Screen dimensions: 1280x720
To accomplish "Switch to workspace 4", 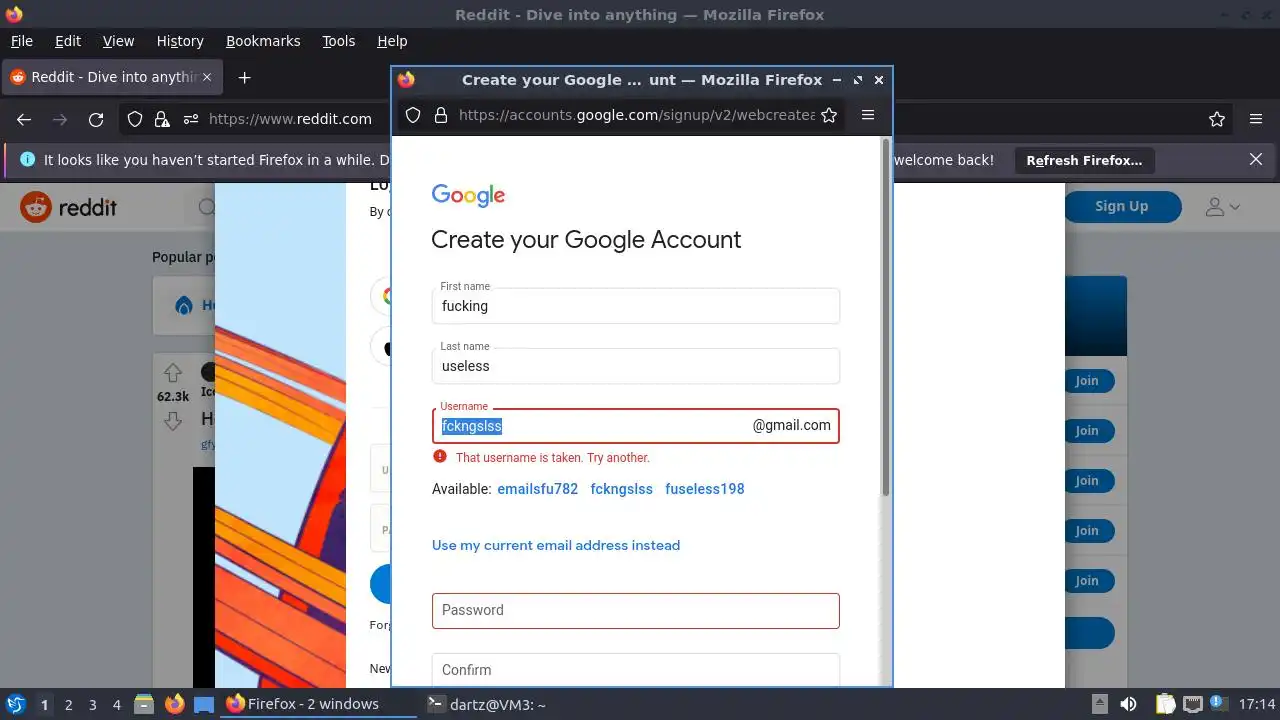I will (x=116, y=704).
